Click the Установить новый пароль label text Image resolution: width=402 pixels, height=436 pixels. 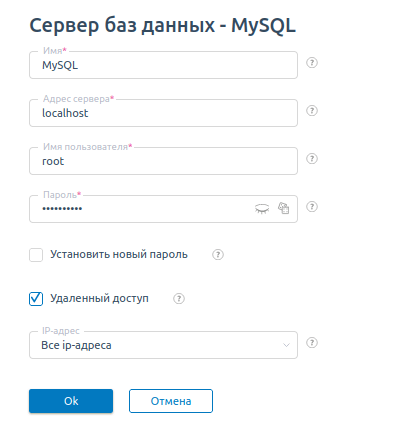pos(119,255)
